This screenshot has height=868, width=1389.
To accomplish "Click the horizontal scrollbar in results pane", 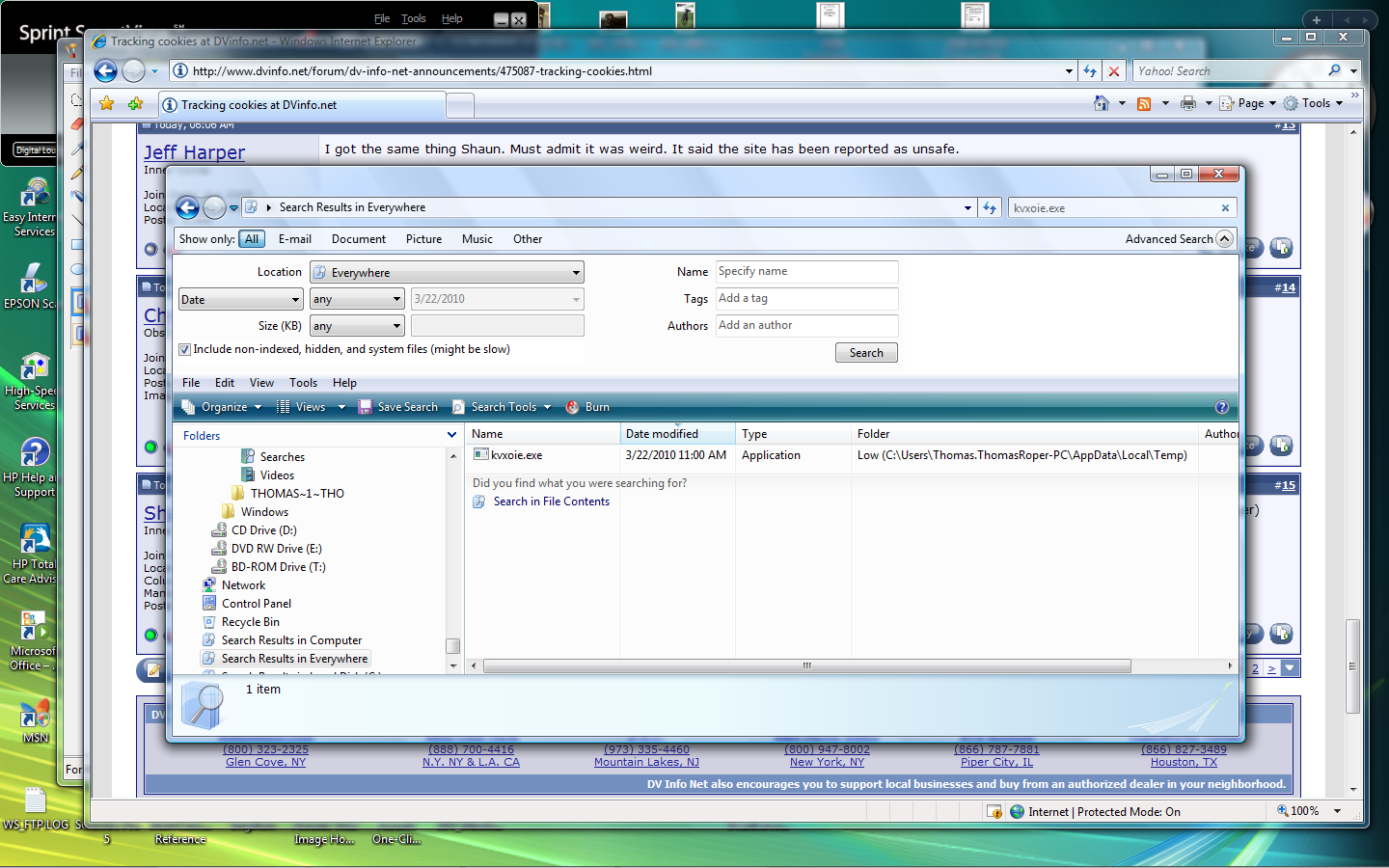I will click(x=806, y=665).
